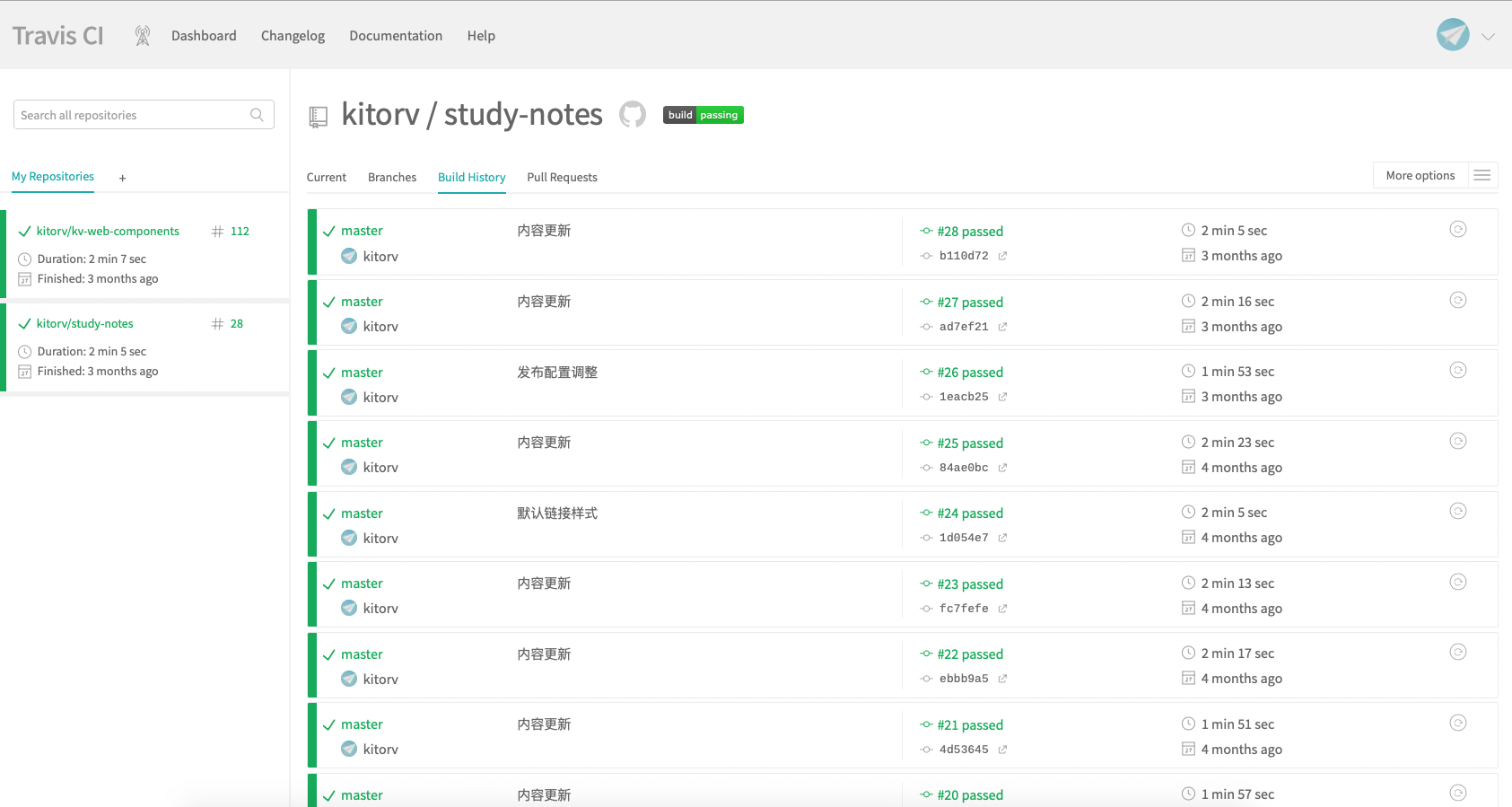Open external link icon for commit ad7ef21
Image resolution: width=1512 pixels, height=807 pixels.
pyautogui.click(x=1002, y=327)
